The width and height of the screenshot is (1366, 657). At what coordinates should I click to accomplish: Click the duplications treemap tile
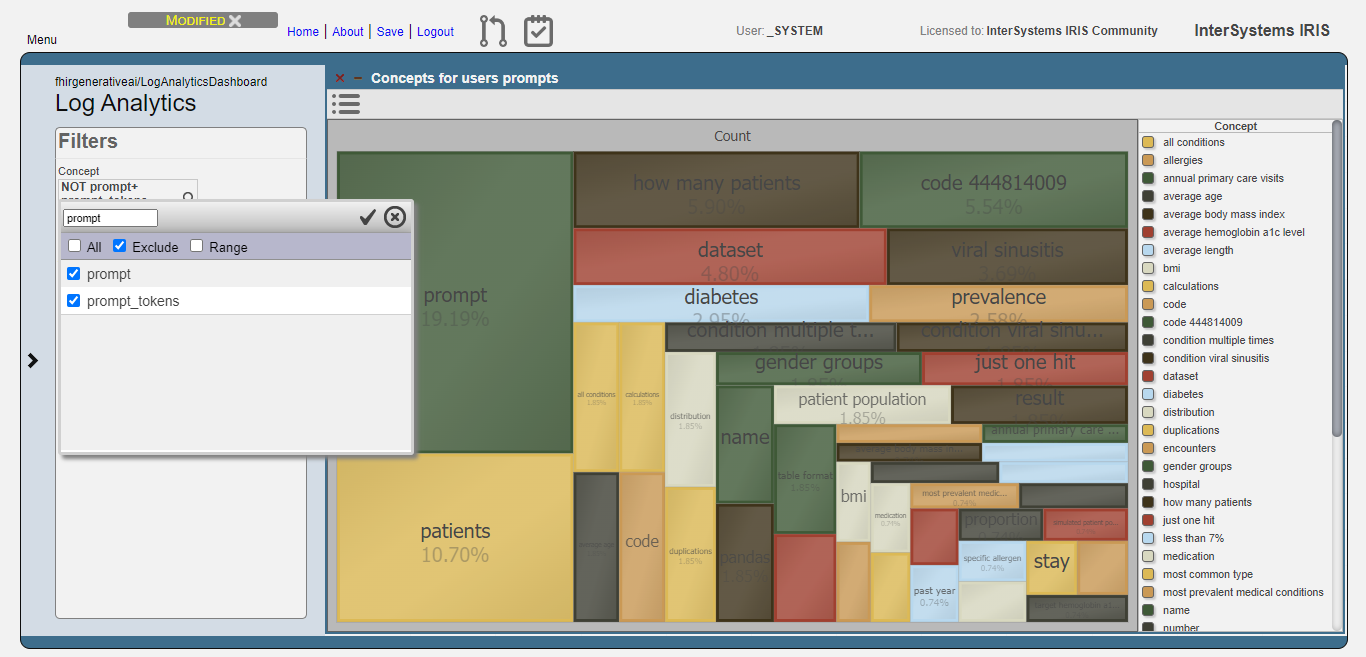[690, 554]
